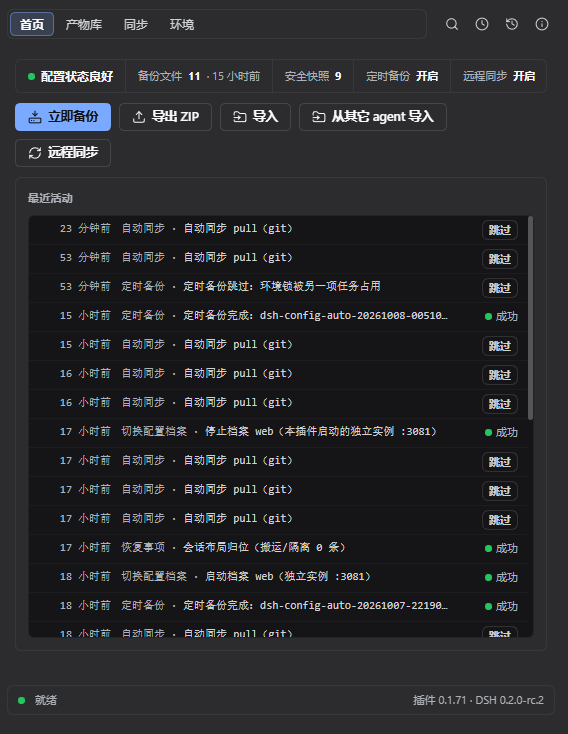
Task: Click 成功 status on 会话布局归位 row
Action: 501,549
